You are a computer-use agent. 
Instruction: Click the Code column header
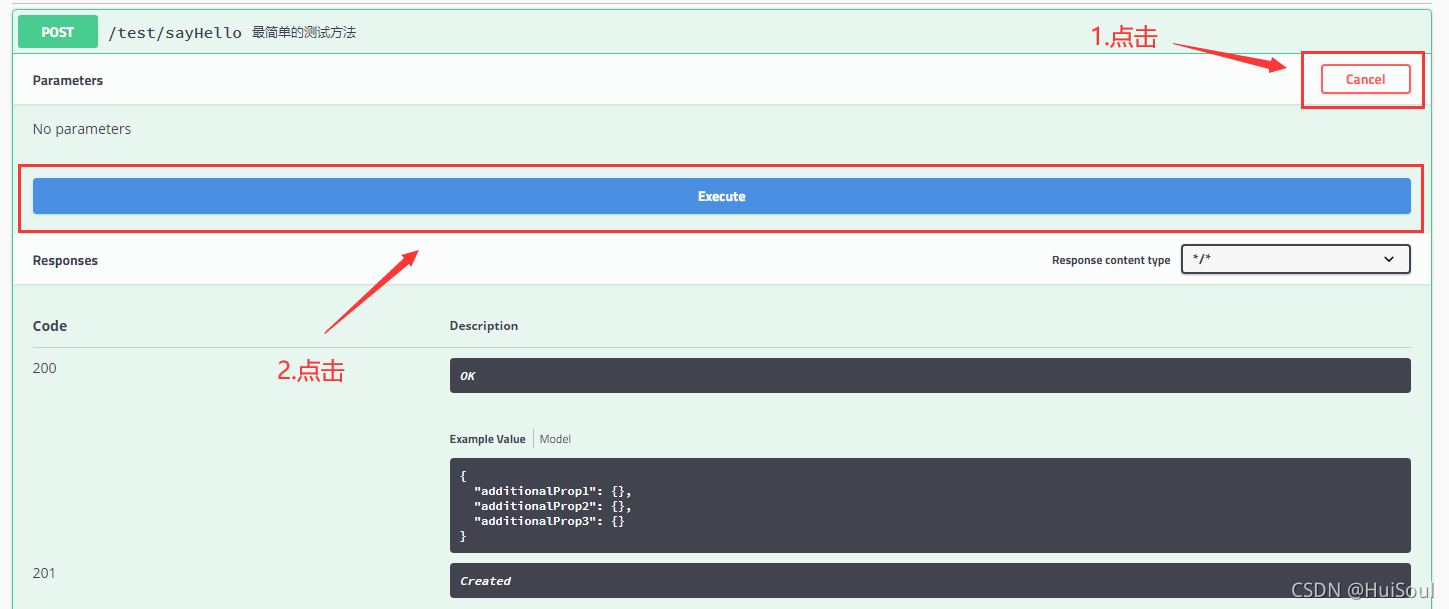coord(50,326)
